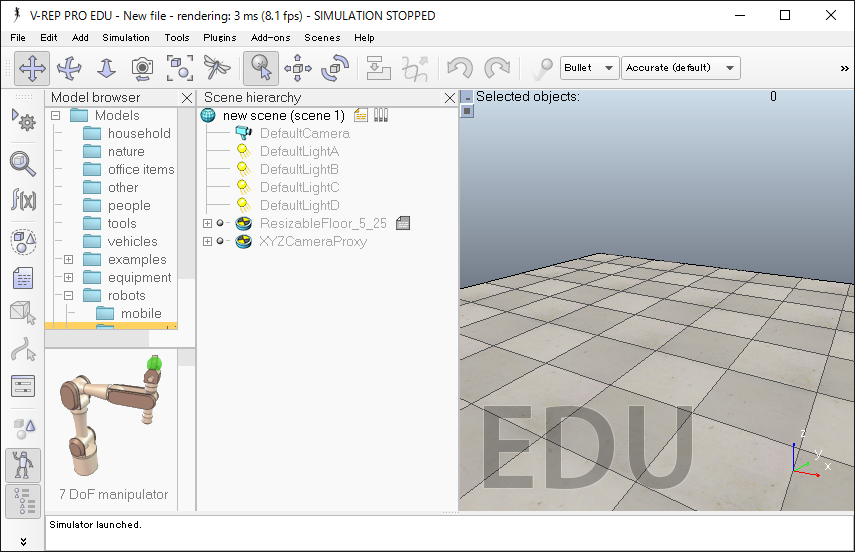Click the dragonfly camera fly tool
Image resolution: width=855 pixels, height=552 pixels.
pos(216,68)
